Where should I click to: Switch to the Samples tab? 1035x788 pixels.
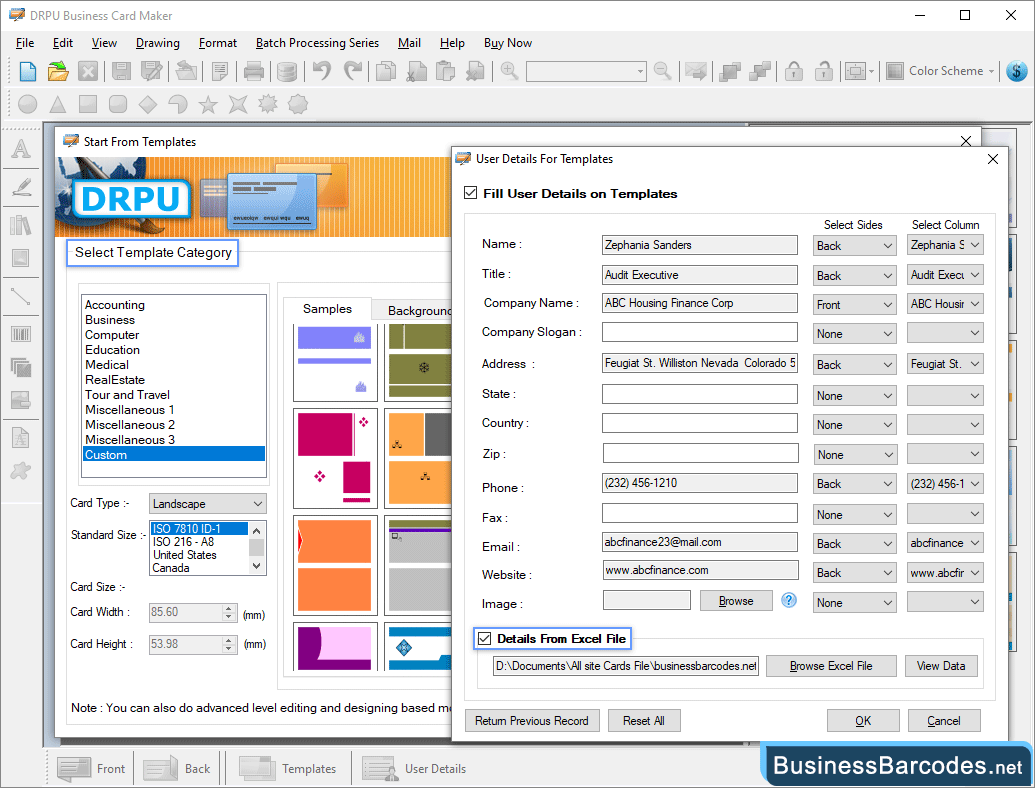pos(327,309)
